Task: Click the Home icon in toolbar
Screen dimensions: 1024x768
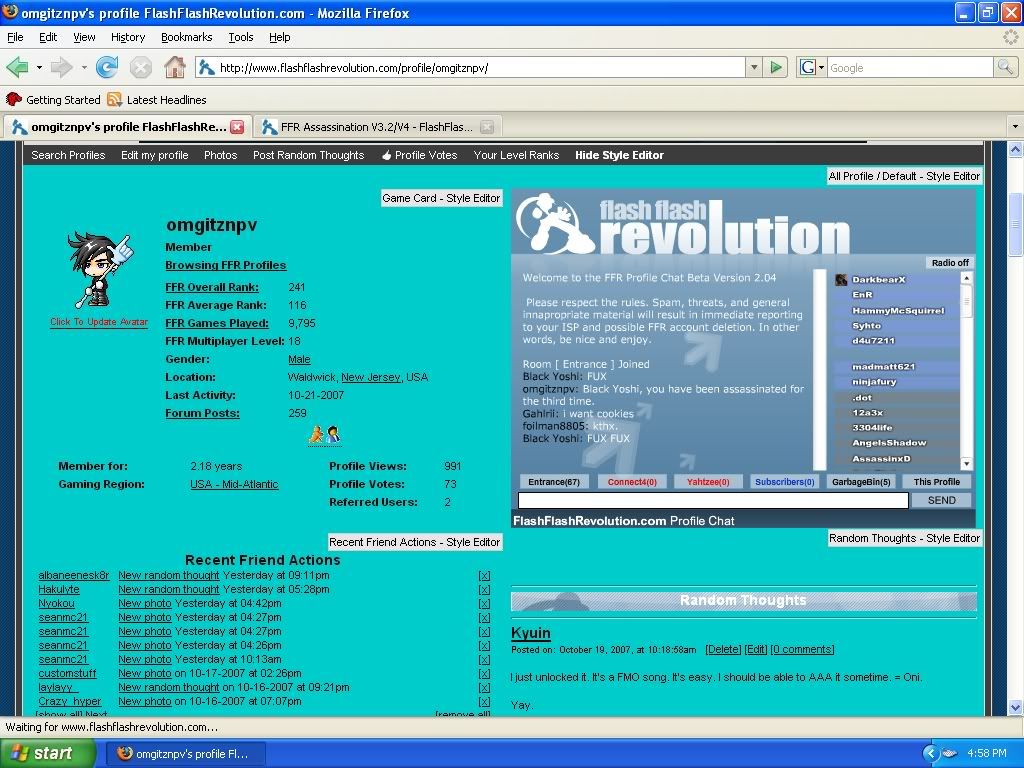Action: [174, 68]
